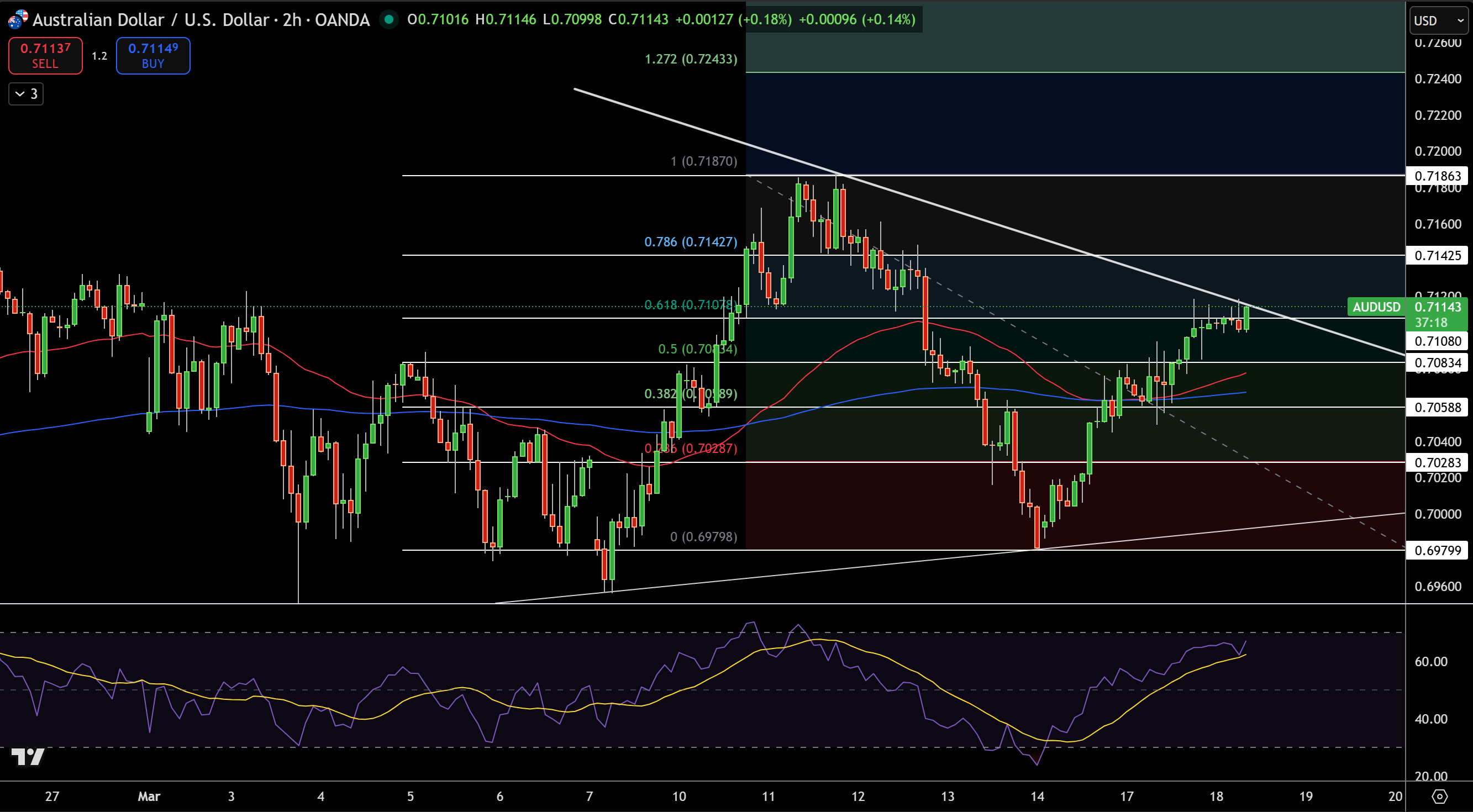Click the 0.71863 price axis label
This screenshot has height=812, width=1473.
click(1438, 176)
